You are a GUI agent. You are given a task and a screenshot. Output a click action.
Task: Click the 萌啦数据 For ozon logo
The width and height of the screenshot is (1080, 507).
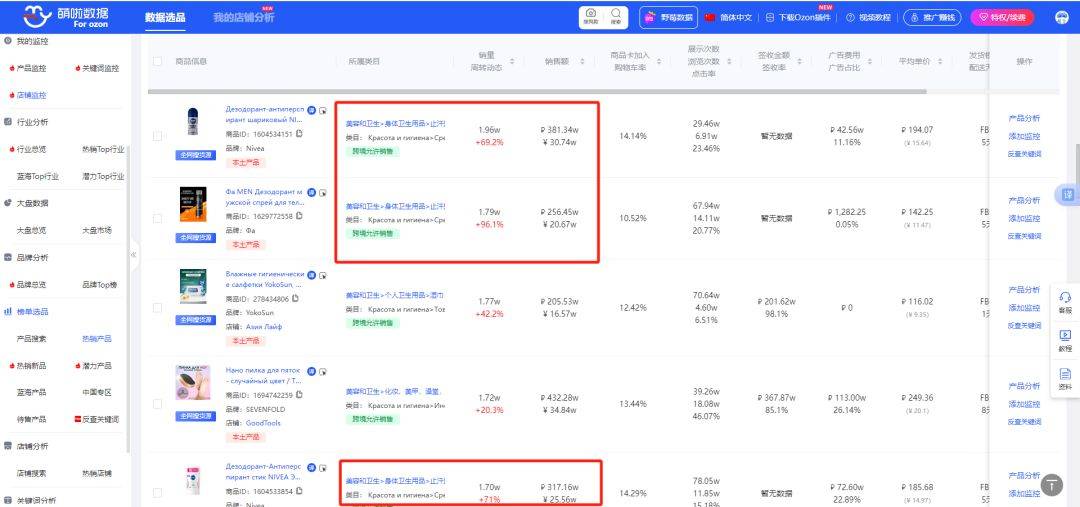click(65, 17)
